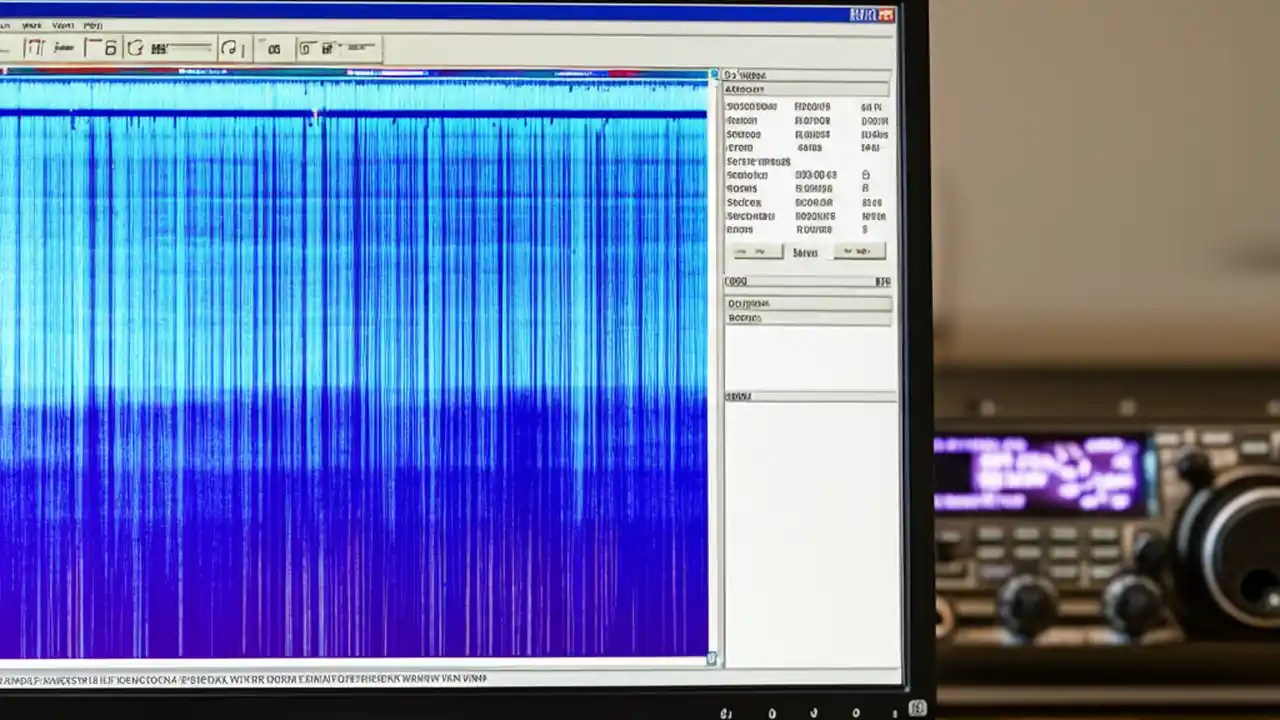Viewport: 1280px width, 720px height.
Task: Click the button left of Save
Action: [x=756, y=252]
